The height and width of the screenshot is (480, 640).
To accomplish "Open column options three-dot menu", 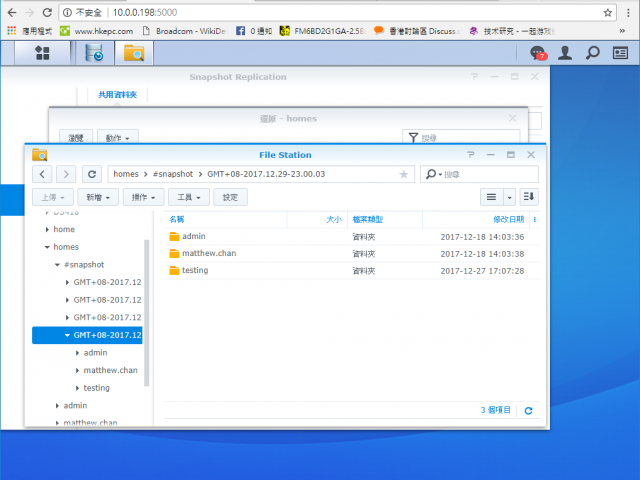I will [535, 220].
